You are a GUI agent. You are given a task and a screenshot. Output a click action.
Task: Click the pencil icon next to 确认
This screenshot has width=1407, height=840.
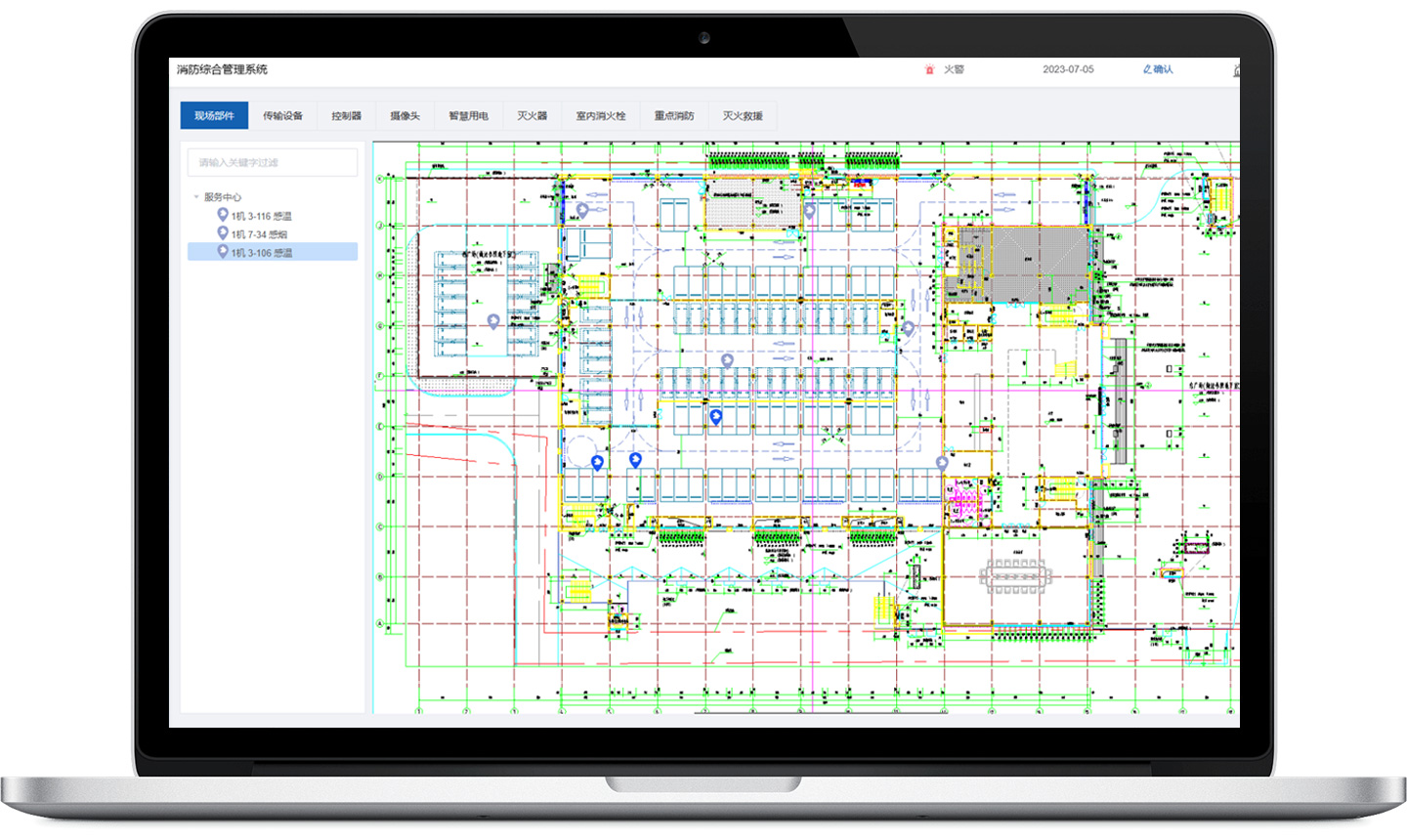click(x=1146, y=69)
